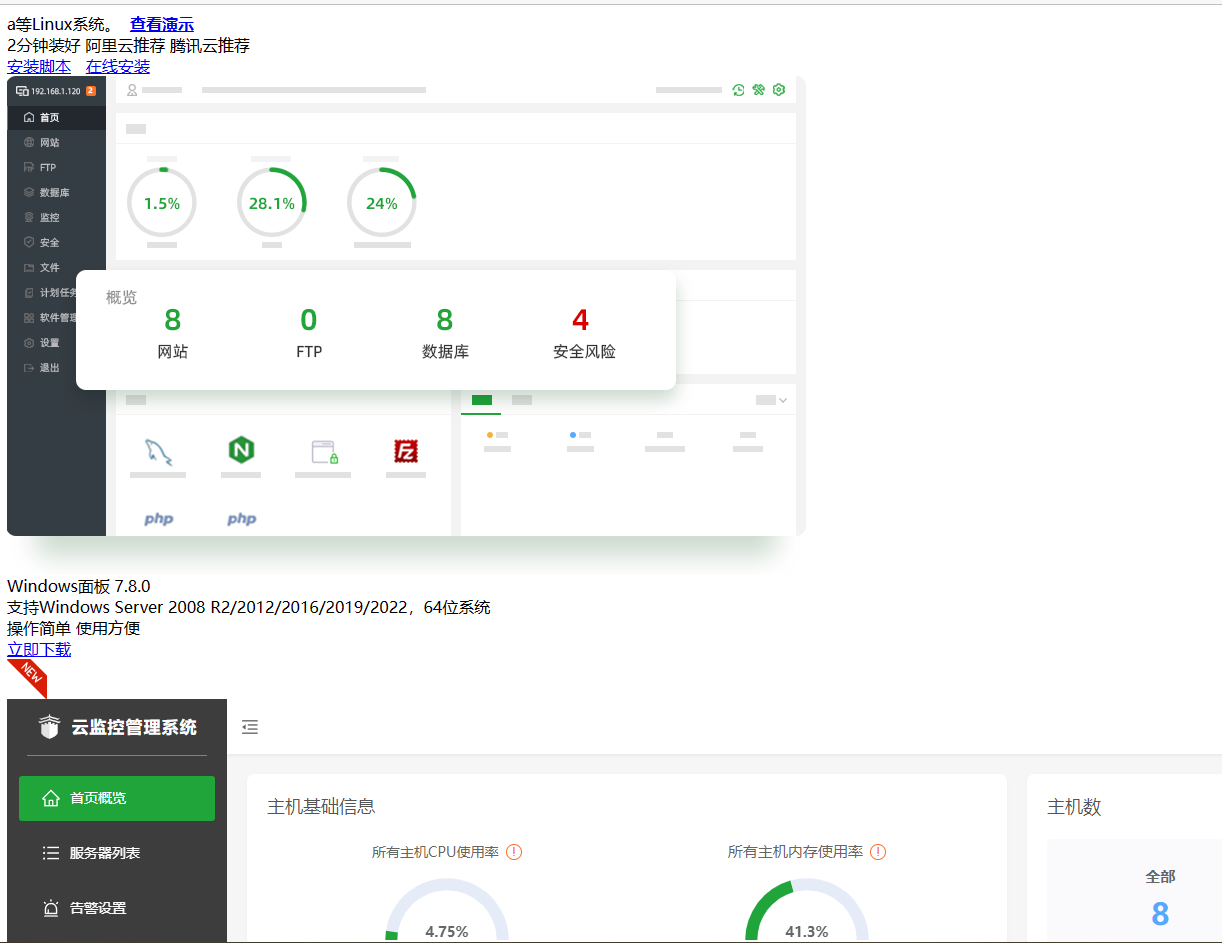This screenshot has width=1222, height=943.
Task: Click the 4.75% CPU usage gauge
Action: point(447,911)
